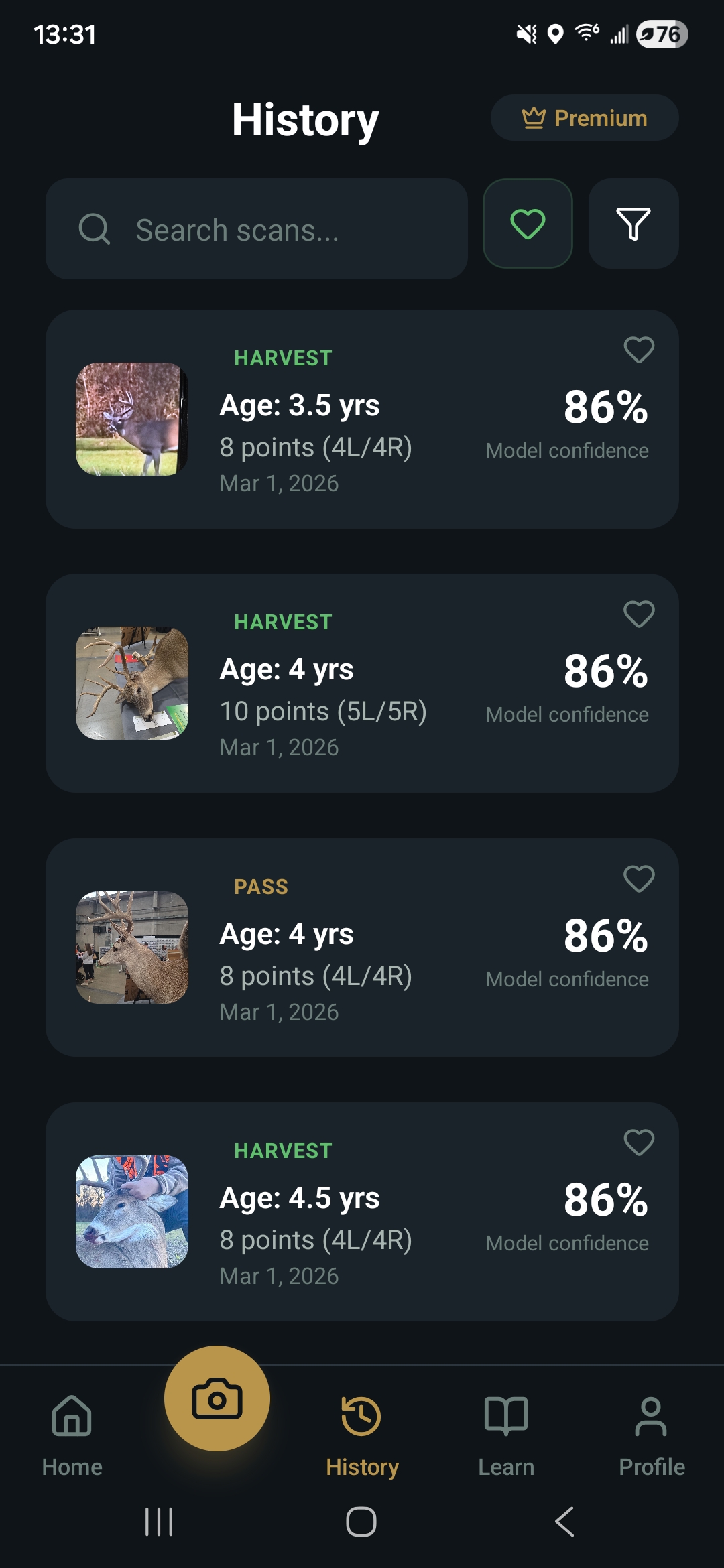
Task: Open the standing buck thumbnail
Action: 132,419
